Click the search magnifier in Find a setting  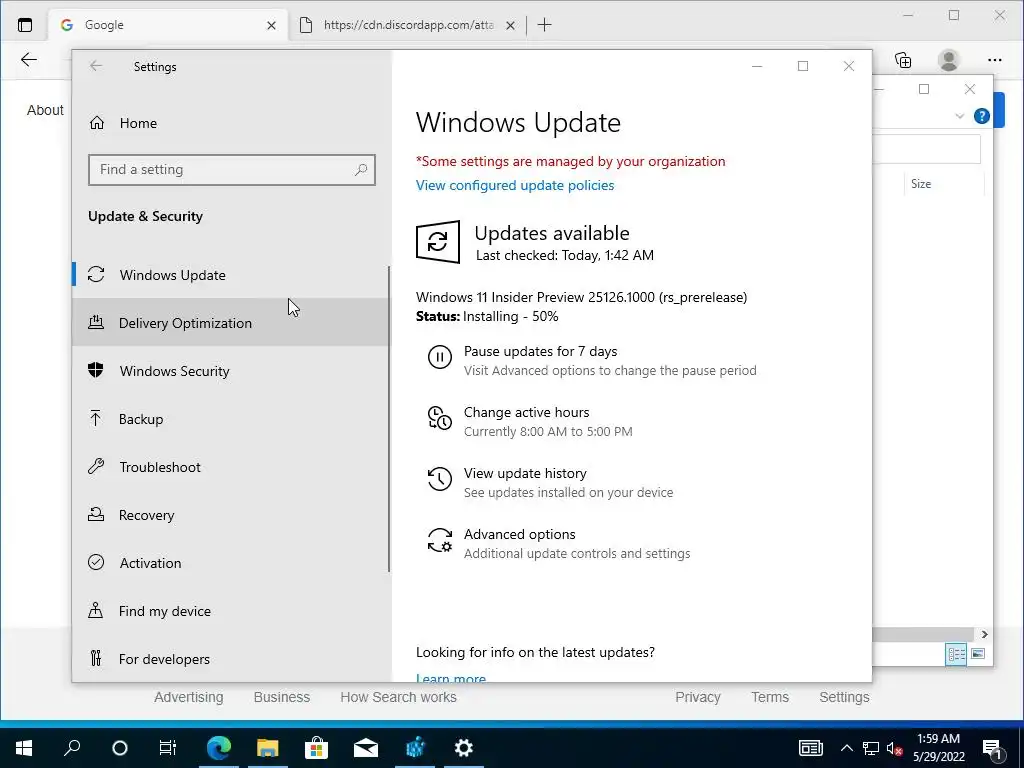[360, 170]
